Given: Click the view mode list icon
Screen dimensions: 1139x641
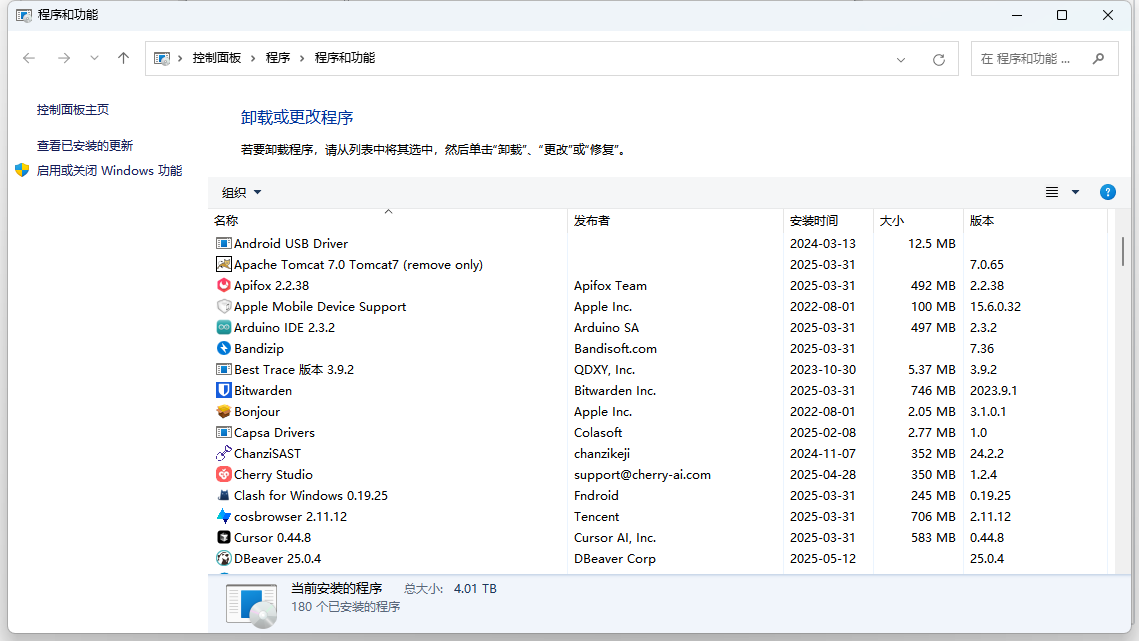Looking at the screenshot, I should 1052,192.
